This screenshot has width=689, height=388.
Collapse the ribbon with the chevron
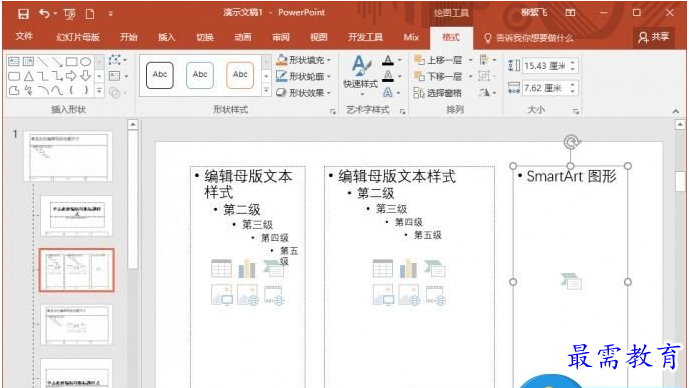click(x=676, y=111)
